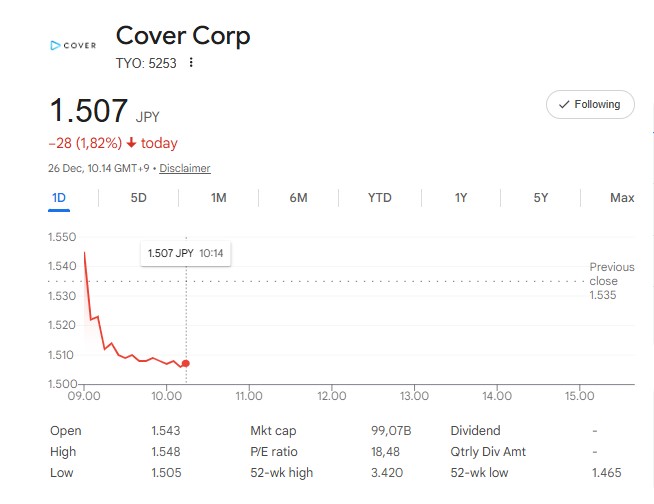Click the 52-wk high value 3.420
Viewport: 654px width, 504px height.
click(387, 473)
